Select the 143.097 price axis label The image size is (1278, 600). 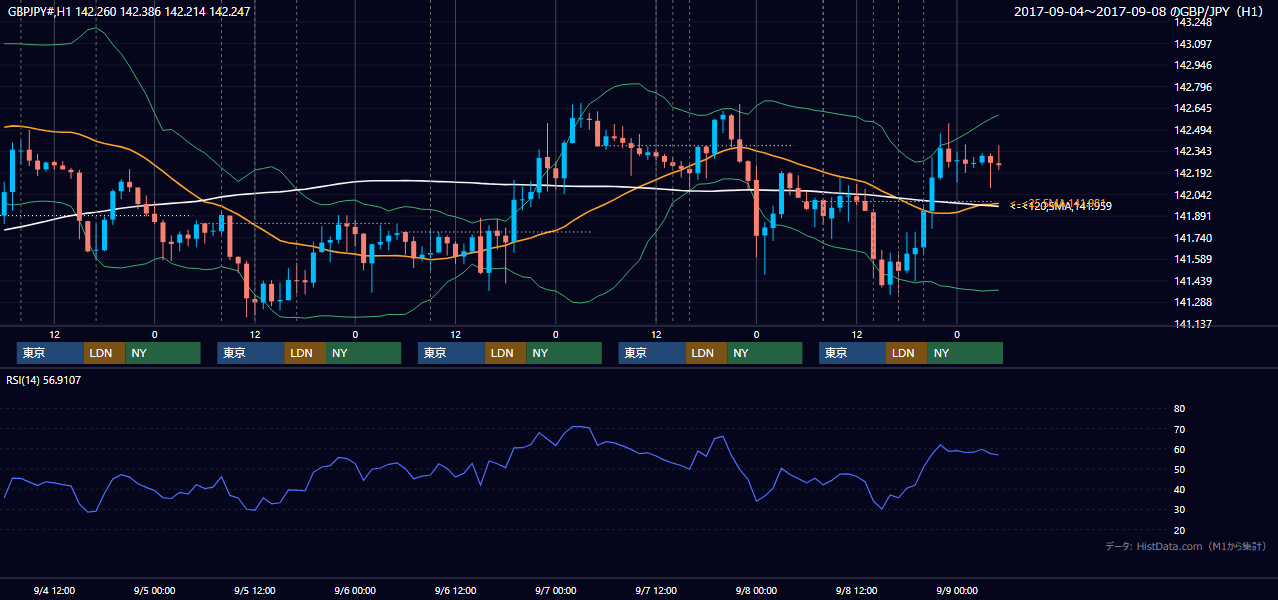pos(1194,44)
